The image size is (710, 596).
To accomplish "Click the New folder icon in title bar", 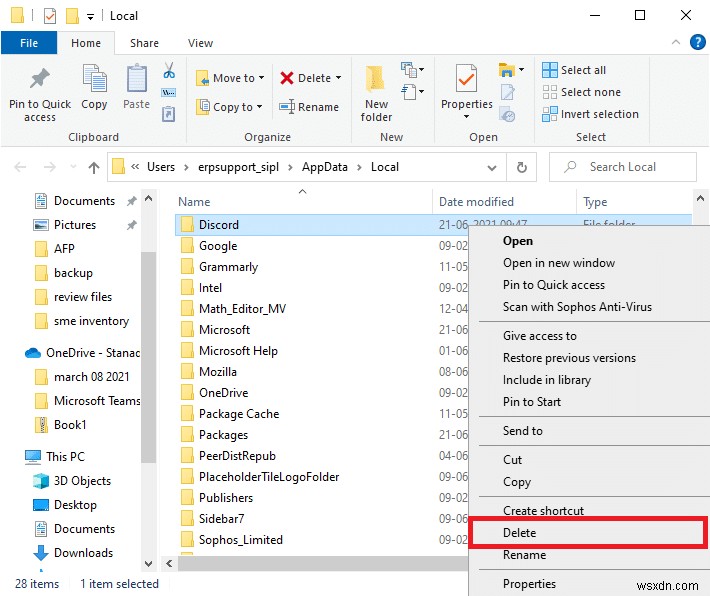I will [72, 16].
